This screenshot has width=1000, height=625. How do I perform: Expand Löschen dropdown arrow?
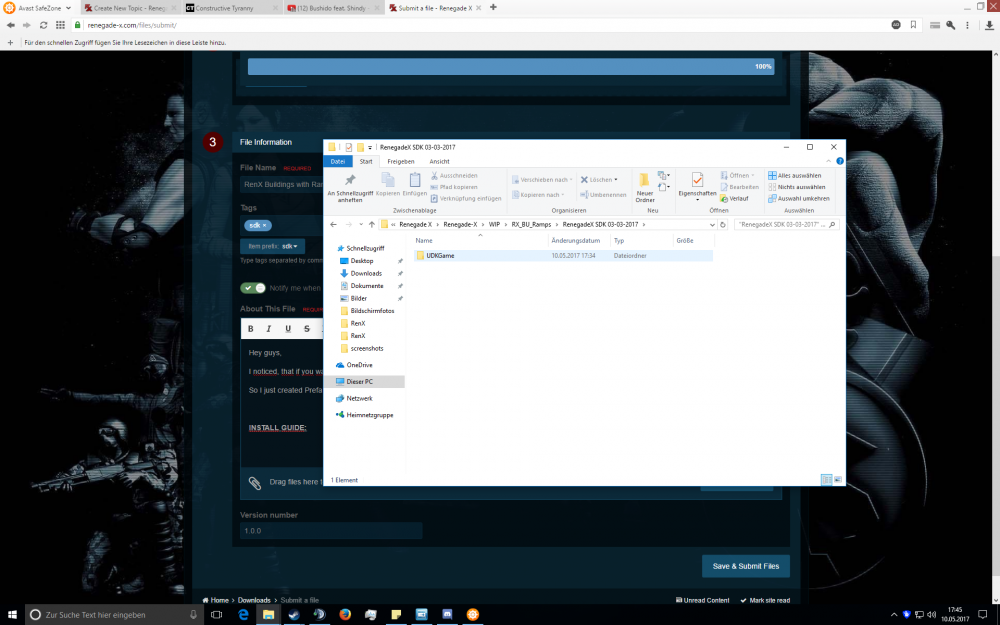(x=616, y=180)
